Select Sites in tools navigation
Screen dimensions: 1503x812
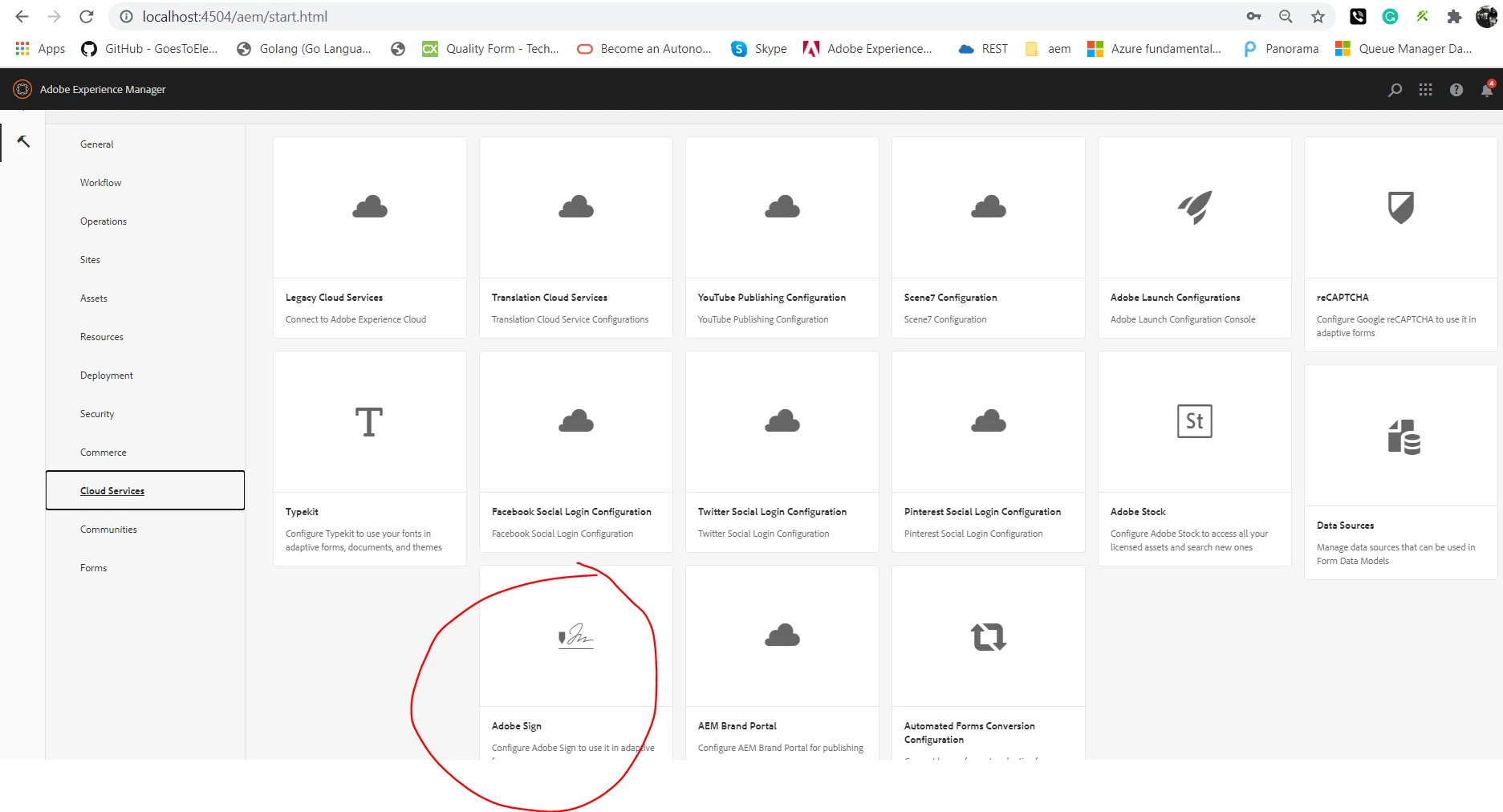[90, 260]
